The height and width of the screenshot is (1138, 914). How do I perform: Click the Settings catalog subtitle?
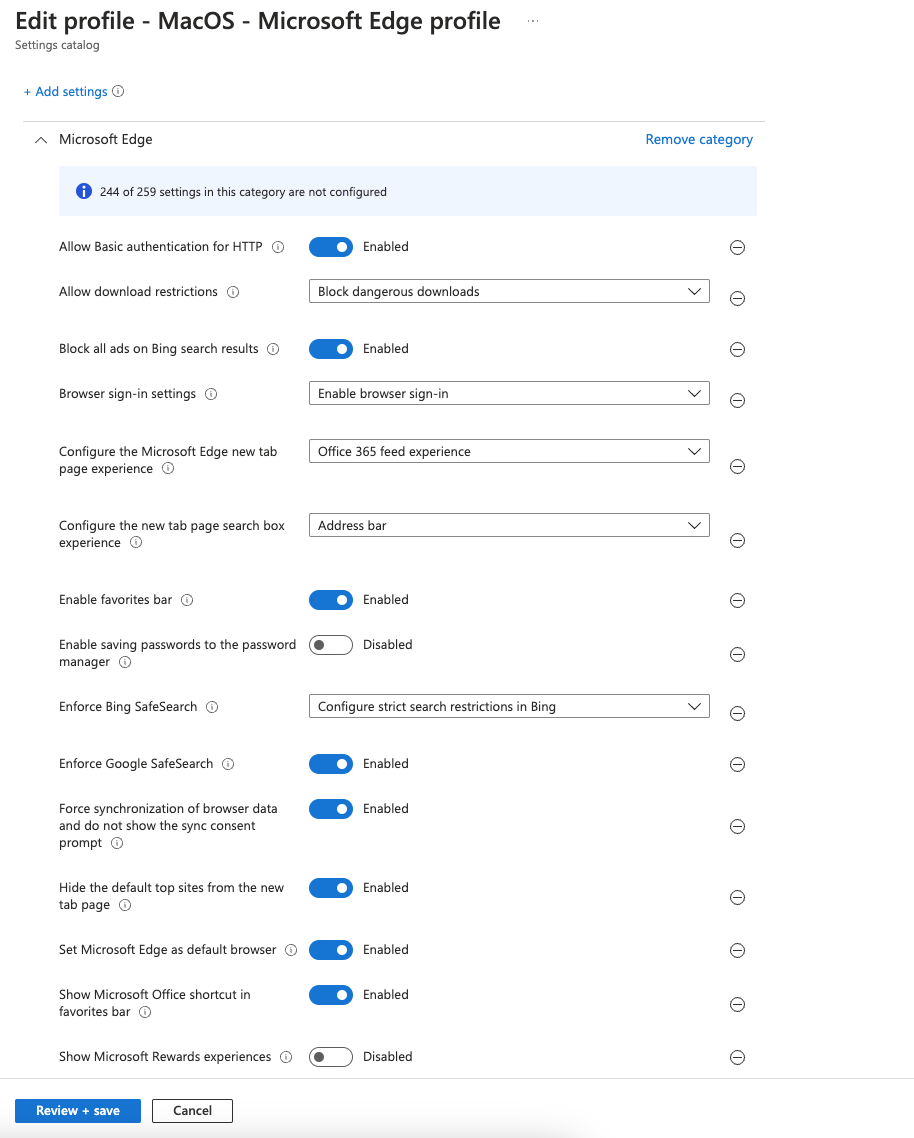pos(57,45)
